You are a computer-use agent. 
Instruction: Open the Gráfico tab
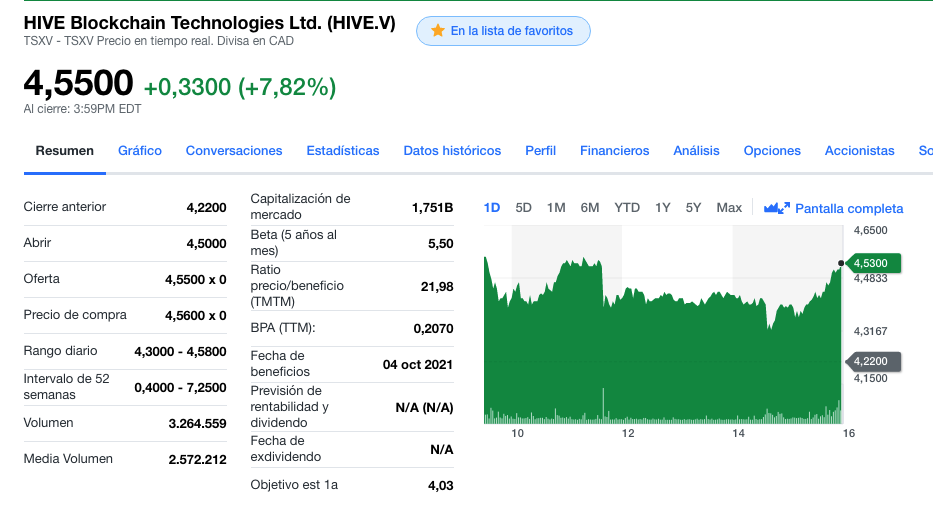140,151
